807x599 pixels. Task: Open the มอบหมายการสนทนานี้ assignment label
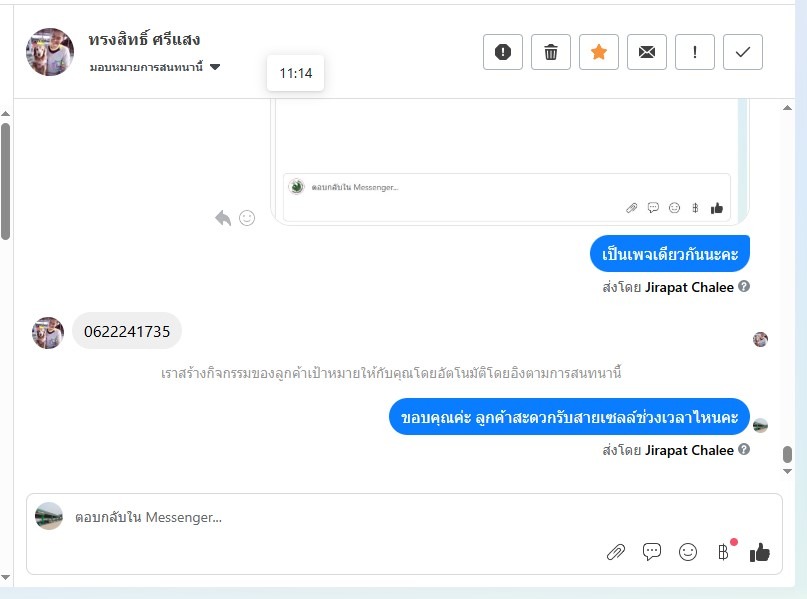coord(146,67)
